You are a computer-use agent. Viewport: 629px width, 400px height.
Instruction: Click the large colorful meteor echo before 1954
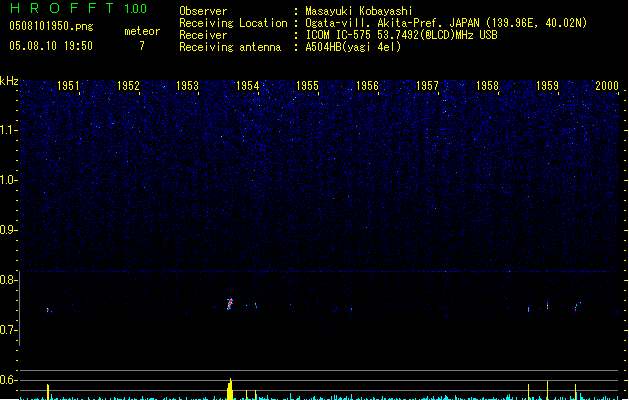(x=229, y=303)
